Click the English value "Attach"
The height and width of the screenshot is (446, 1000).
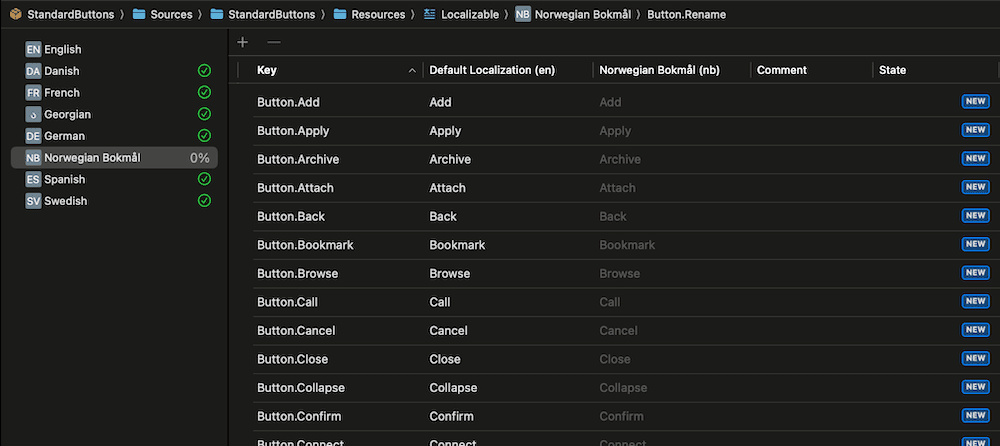tap(448, 188)
